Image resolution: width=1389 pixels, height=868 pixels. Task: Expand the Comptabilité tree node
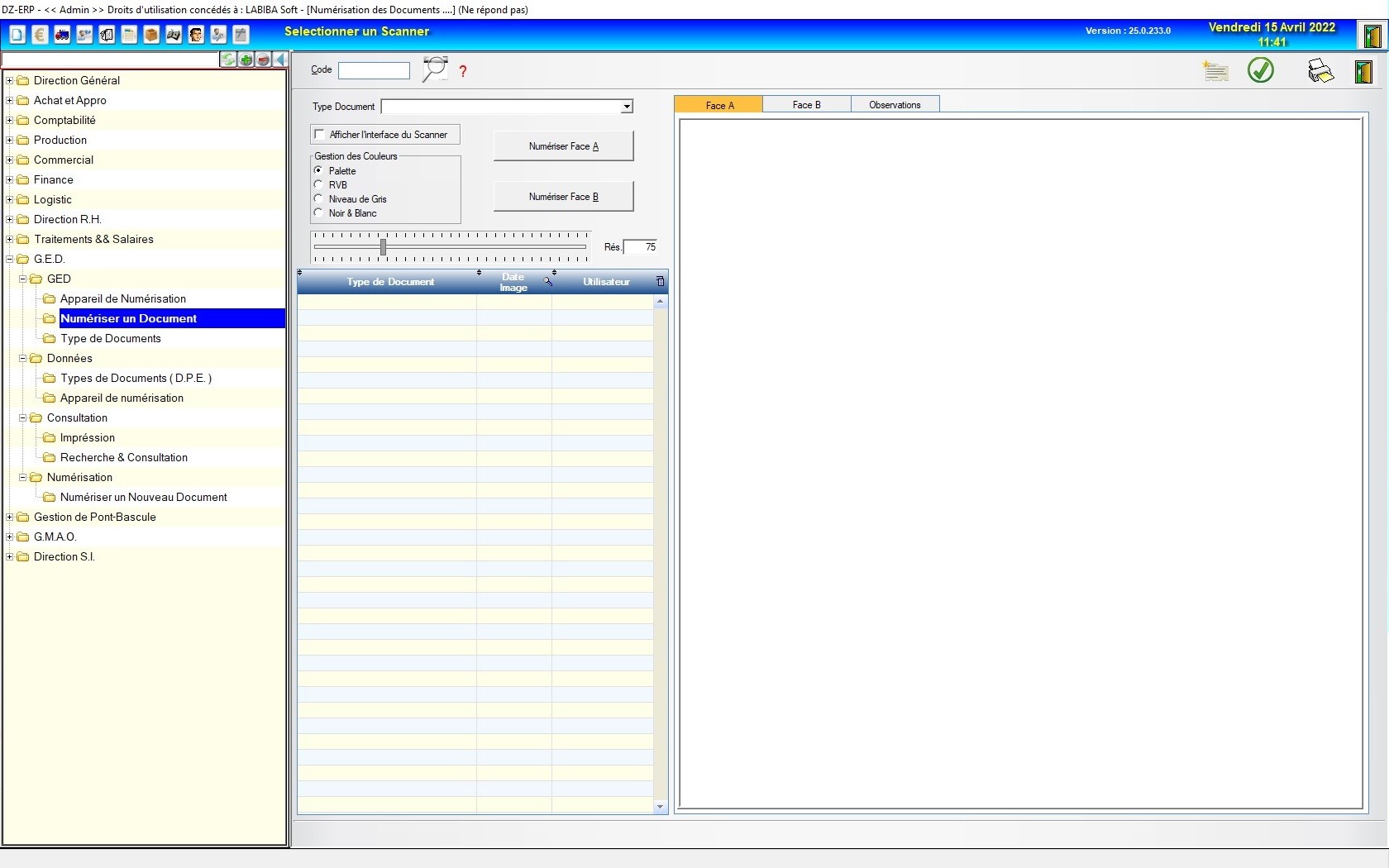tap(10, 120)
